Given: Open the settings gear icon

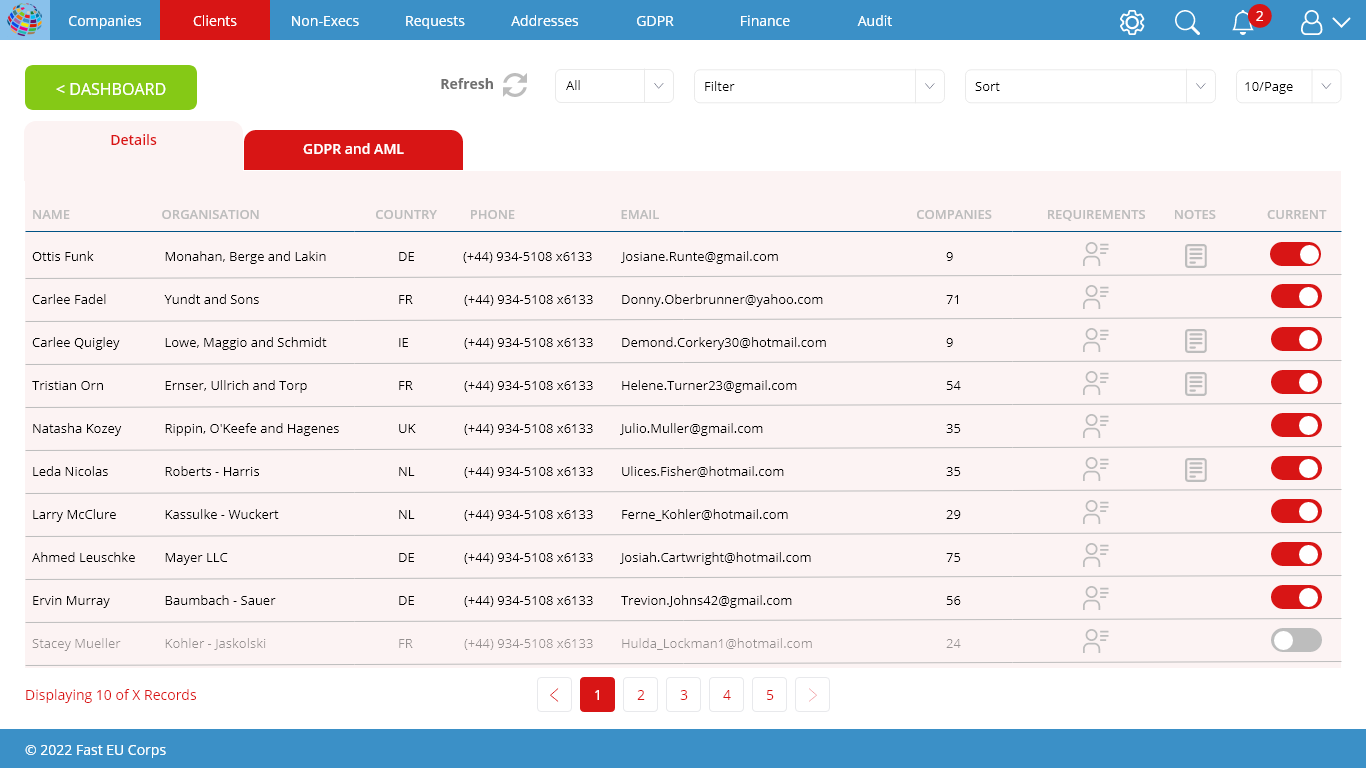Looking at the screenshot, I should 1132,22.
